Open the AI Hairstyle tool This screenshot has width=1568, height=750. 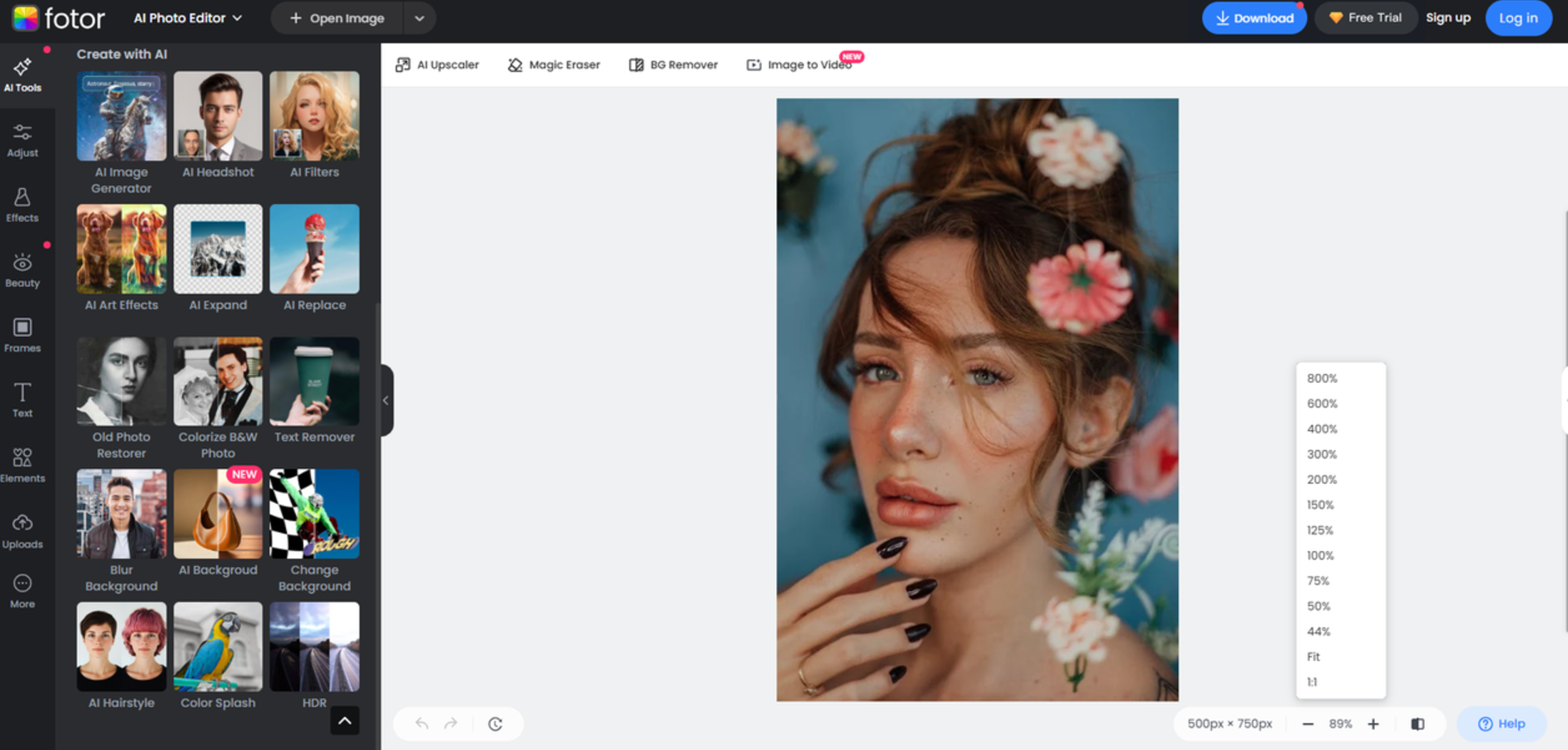pos(121,656)
